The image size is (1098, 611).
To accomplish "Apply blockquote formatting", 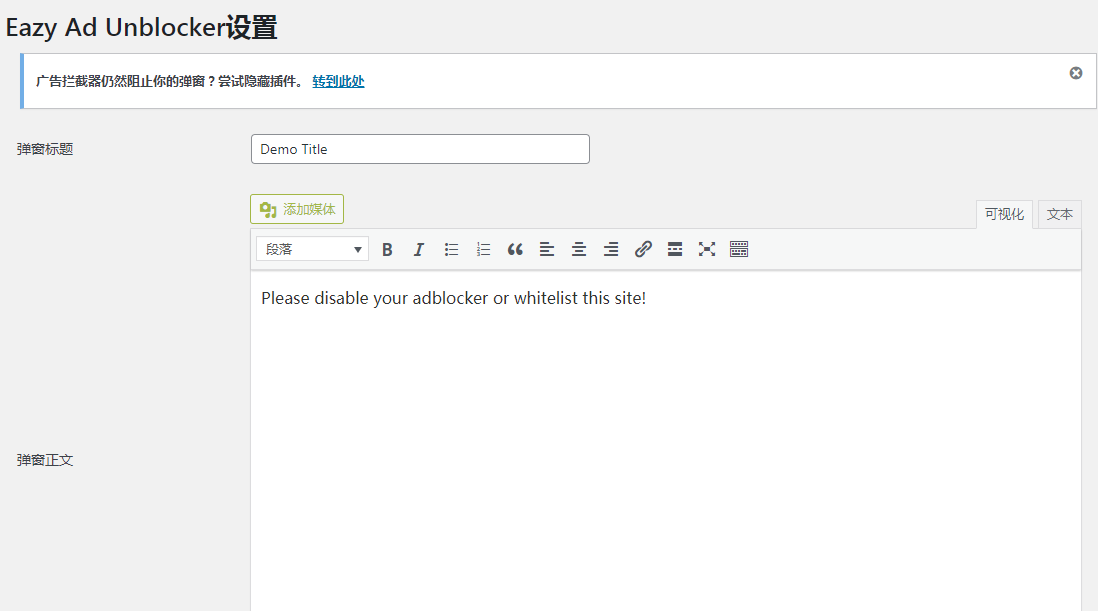I will point(515,249).
